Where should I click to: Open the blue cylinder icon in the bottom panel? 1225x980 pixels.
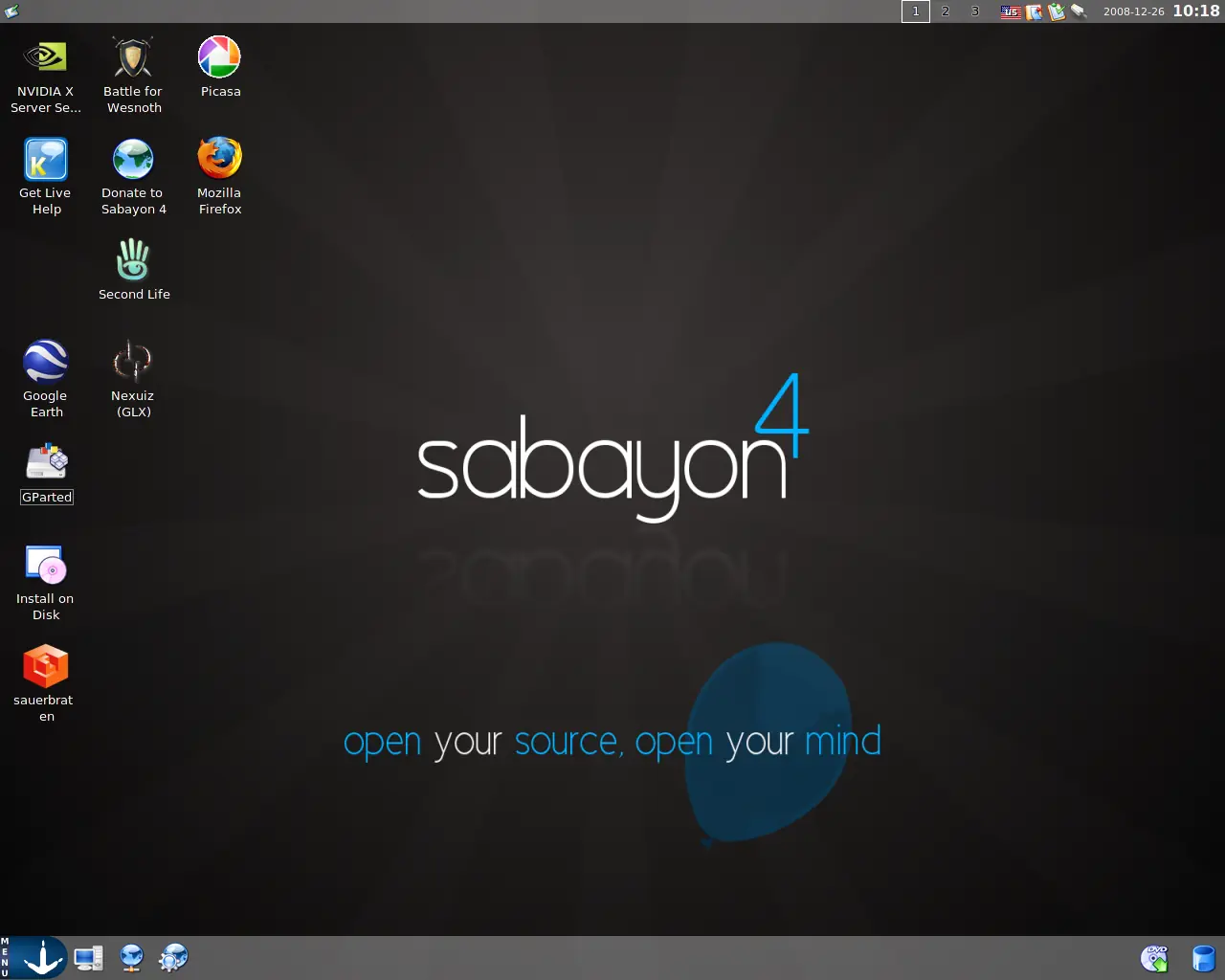[1203, 958]
